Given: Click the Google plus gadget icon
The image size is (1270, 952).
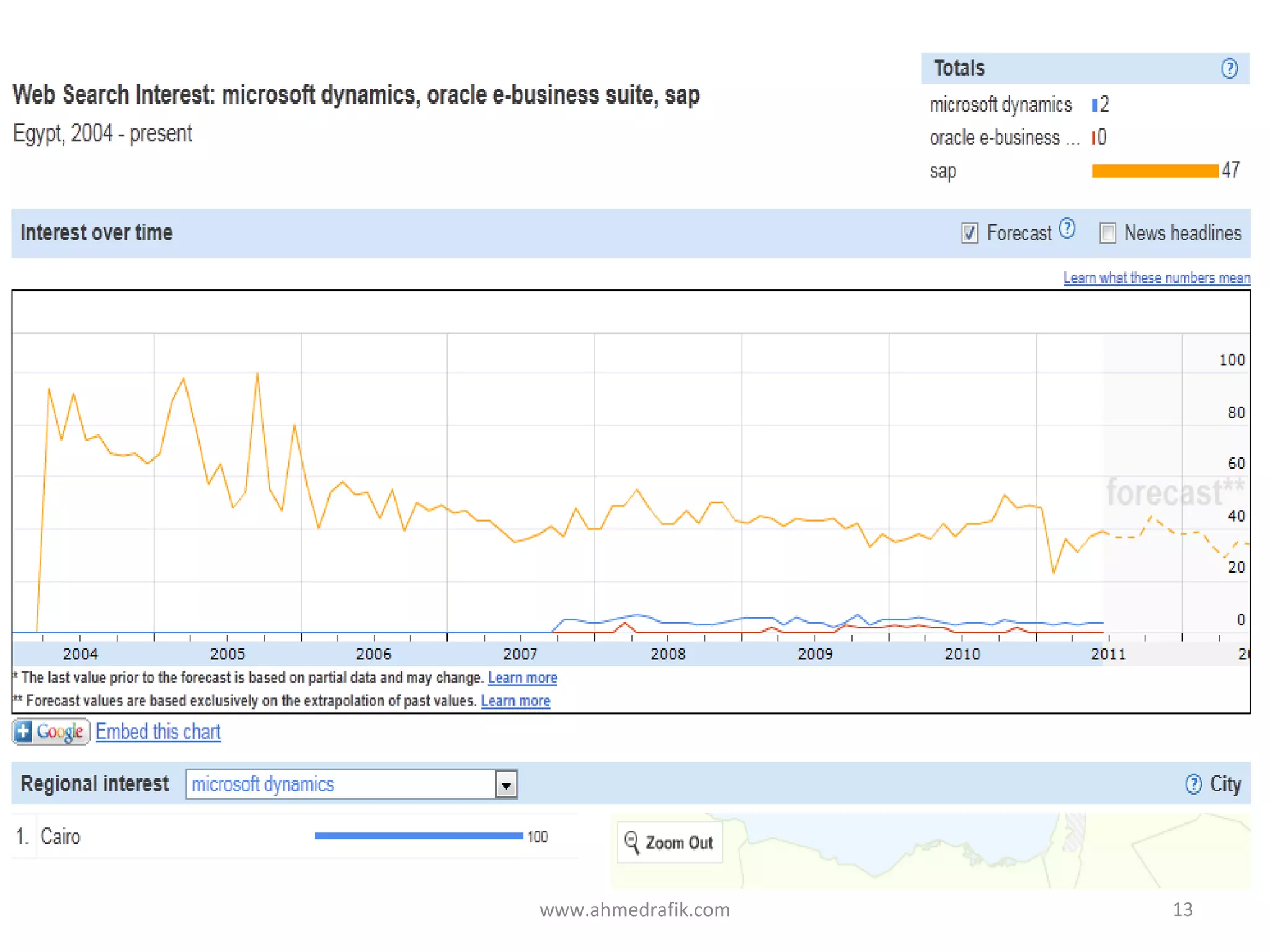Looking at the screenshot, I should coord(51,731).
